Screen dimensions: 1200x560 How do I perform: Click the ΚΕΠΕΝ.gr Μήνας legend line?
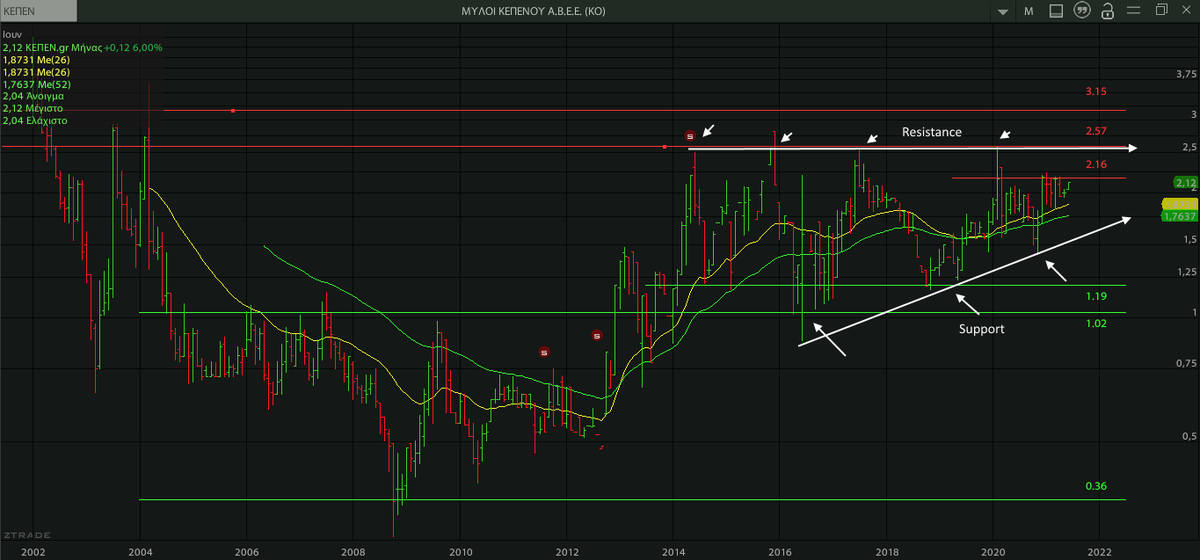point(82,48)
